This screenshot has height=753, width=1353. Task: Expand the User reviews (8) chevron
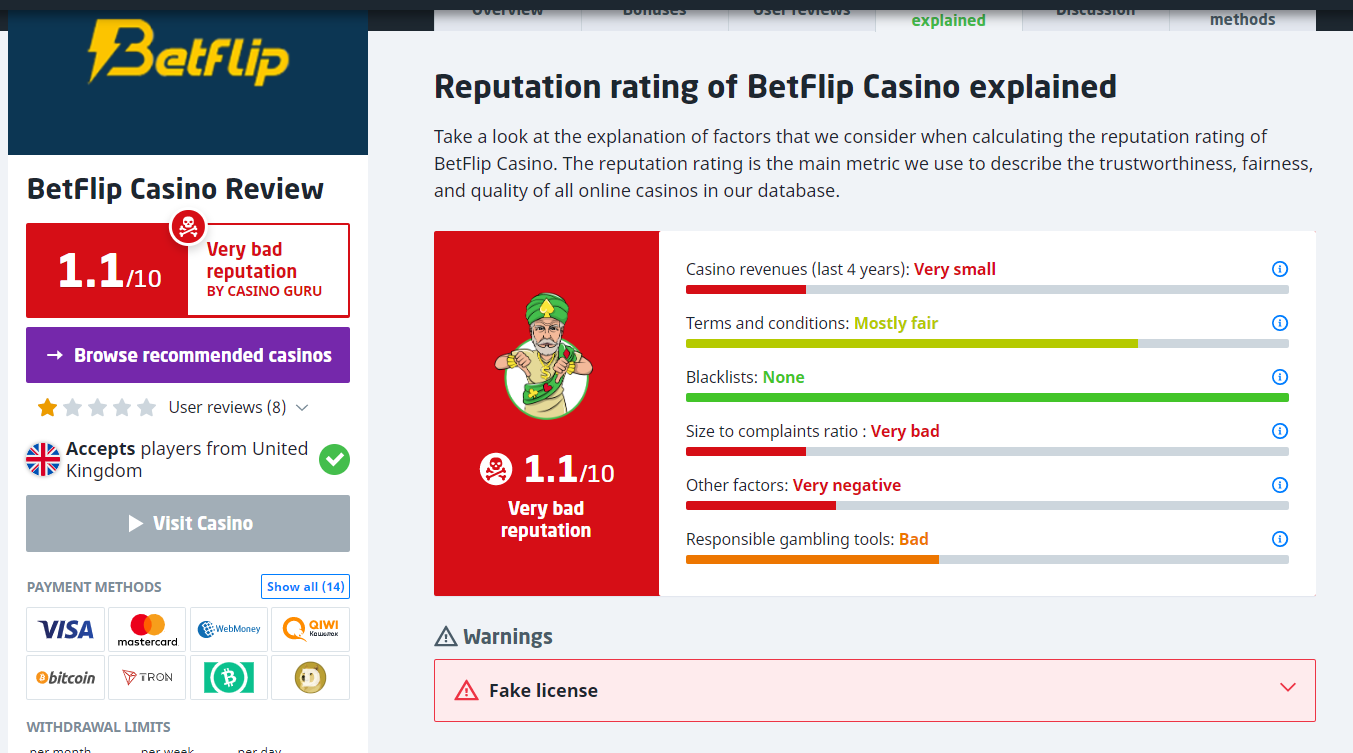click(302, 408)
